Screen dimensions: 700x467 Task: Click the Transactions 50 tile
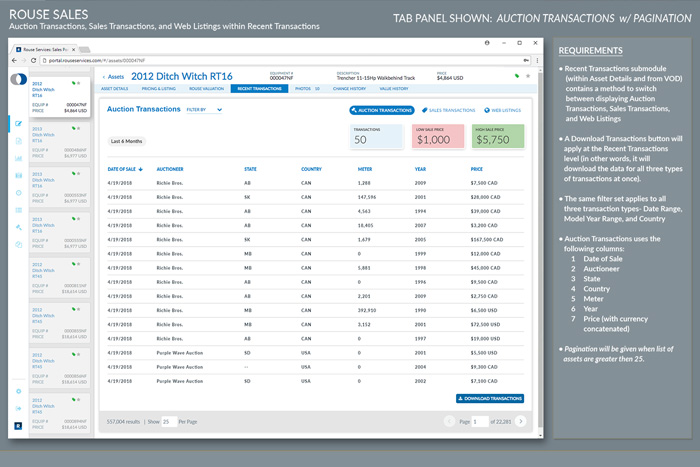coord(376,136)
